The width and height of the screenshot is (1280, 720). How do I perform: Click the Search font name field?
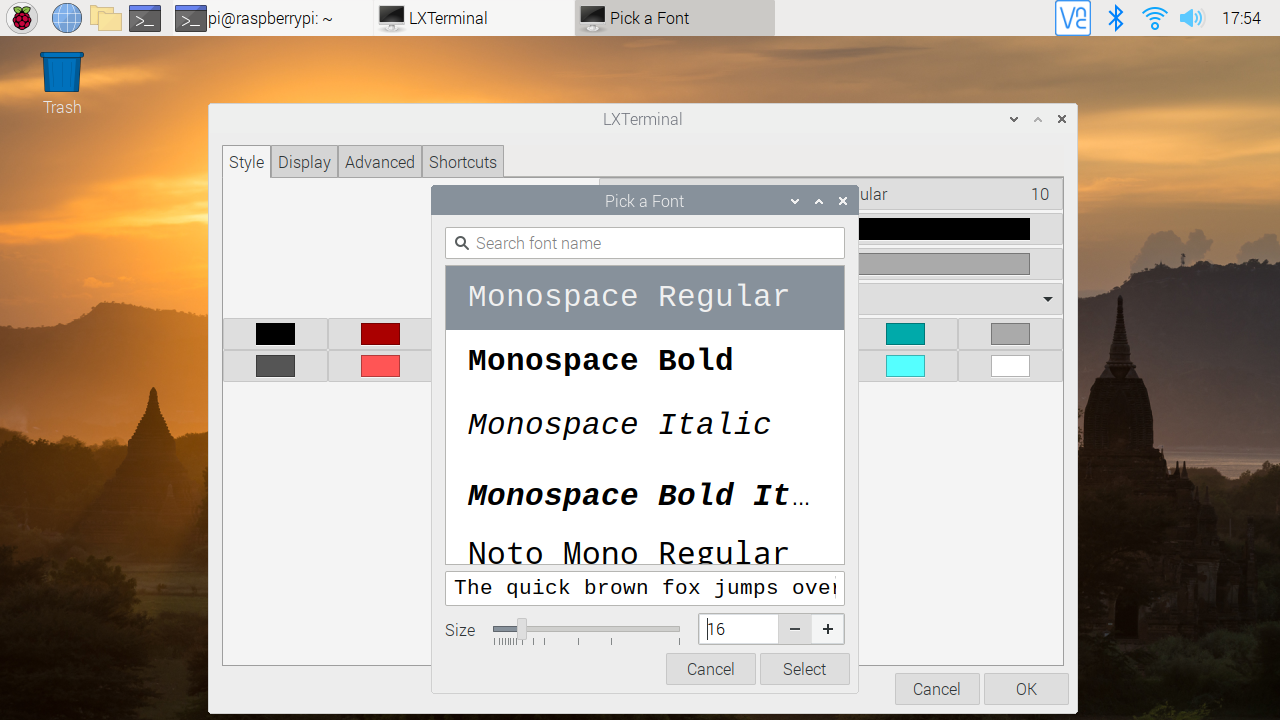(x=645, y=243)
